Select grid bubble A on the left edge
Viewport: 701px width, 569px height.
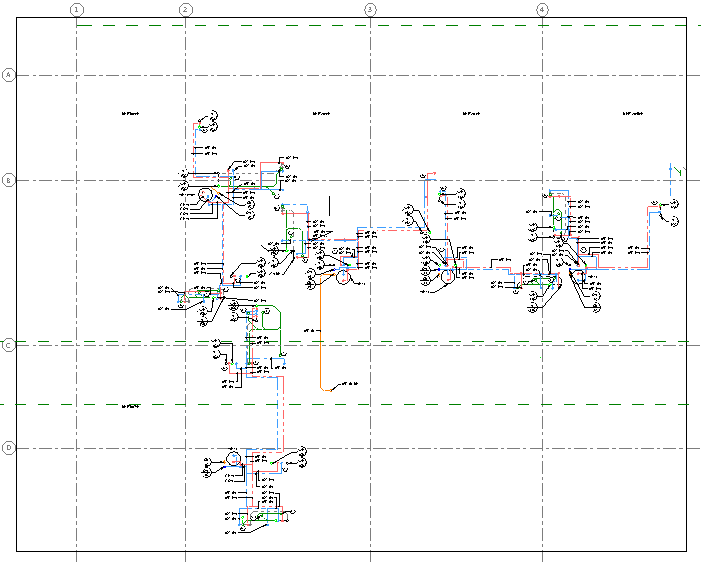coord(8,75)
